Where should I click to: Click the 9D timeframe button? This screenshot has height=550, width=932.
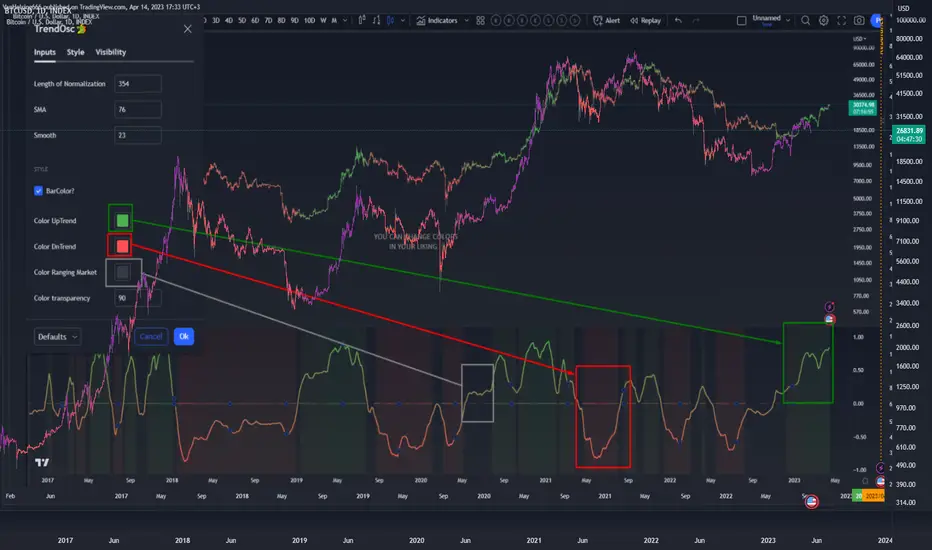tap(294, 21)
